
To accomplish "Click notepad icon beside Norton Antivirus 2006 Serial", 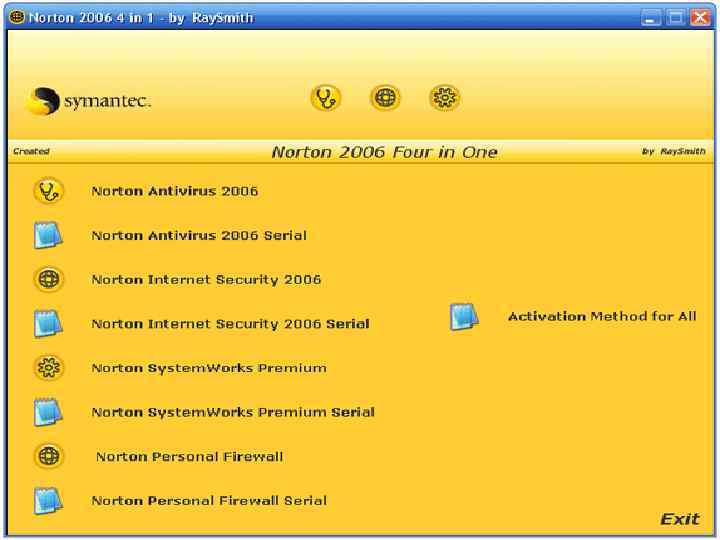I will click(48, 235).
